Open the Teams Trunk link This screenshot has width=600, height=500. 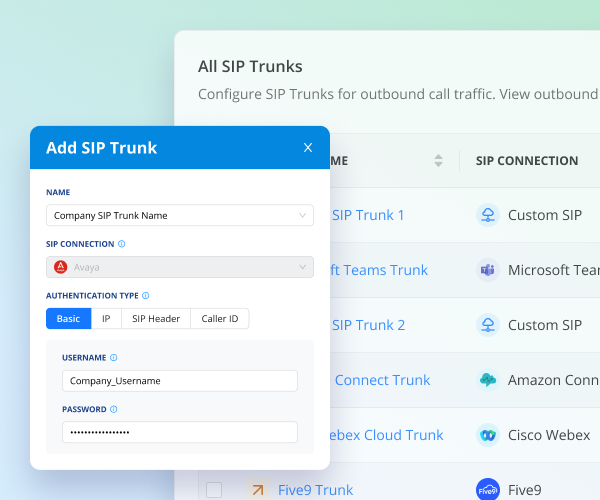click(x=379, y=270)
